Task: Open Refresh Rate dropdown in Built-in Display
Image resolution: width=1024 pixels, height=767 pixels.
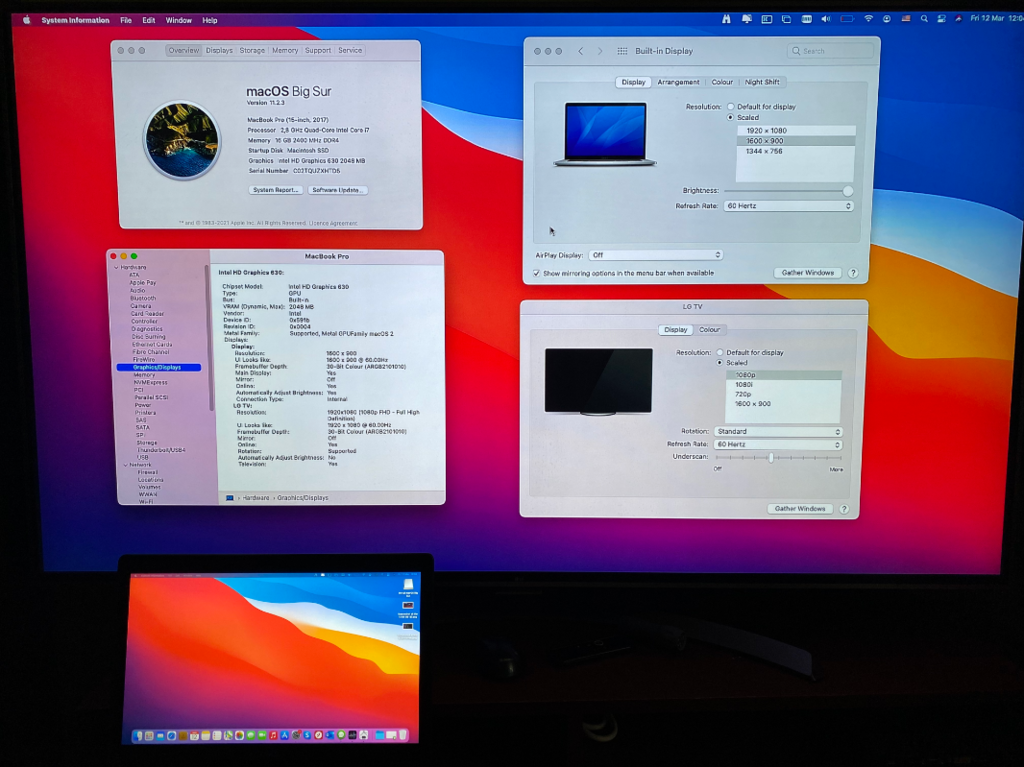Action: click(x=789, y=206)
